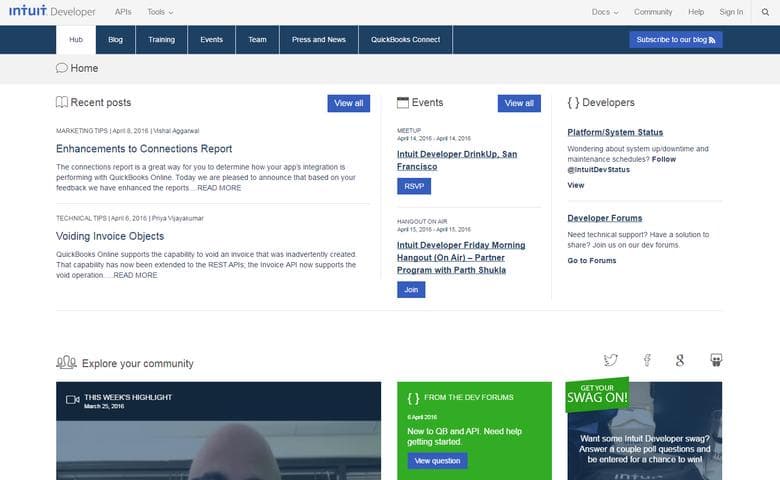Open the Community top link
The width and height of the screenshot is (780, 480).
[x=653, y=12]
